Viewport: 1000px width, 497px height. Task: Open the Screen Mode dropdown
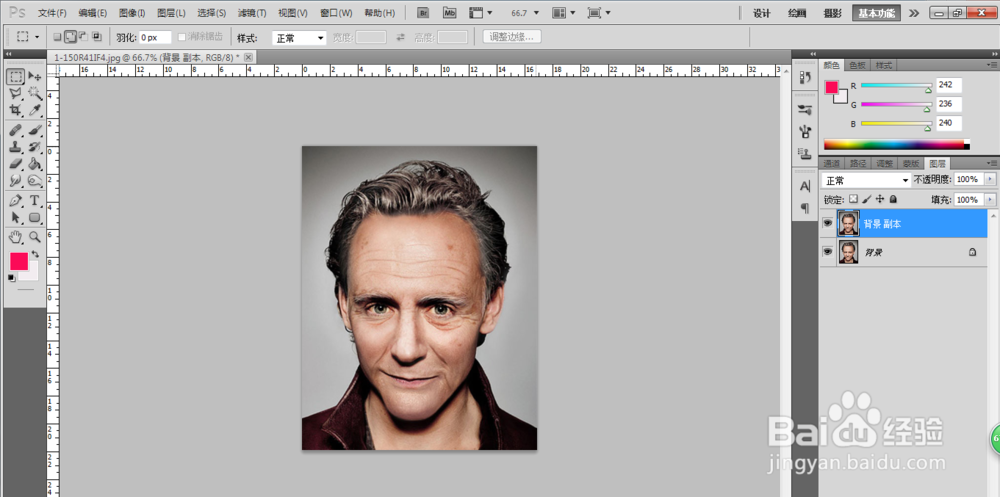click(598, 13)
